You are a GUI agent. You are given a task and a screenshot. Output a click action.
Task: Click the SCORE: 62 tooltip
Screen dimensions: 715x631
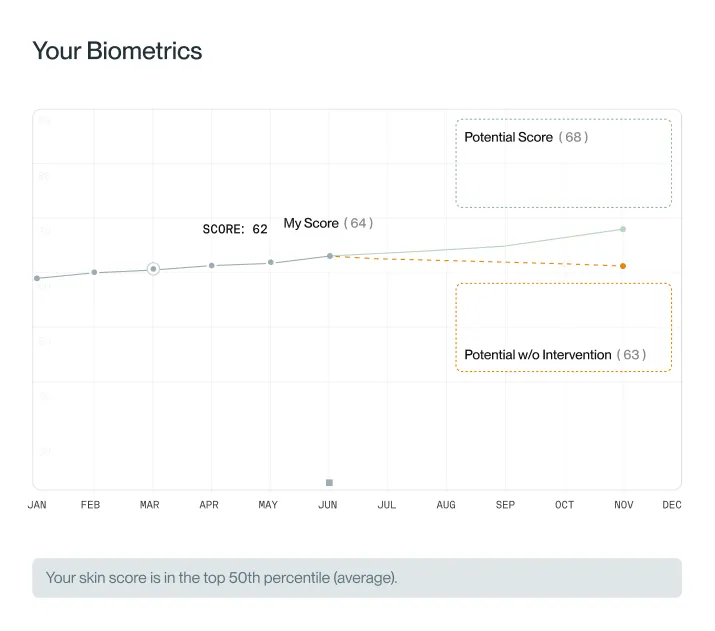pos(235,230)
